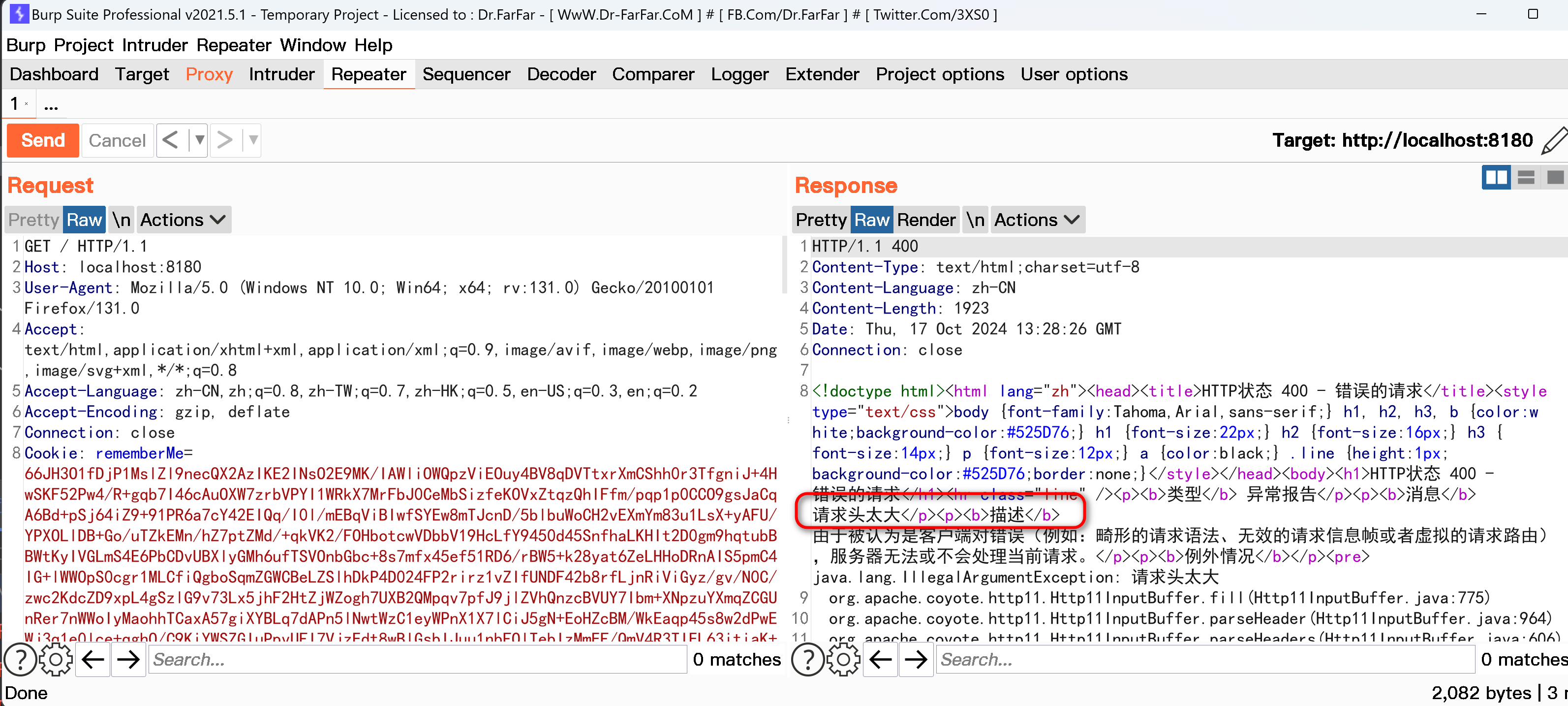Image resolution: width=1568 pixels, height=706 pixels.
Task: Click the Request panel vertical scrollbar
Action: [784, 265]
